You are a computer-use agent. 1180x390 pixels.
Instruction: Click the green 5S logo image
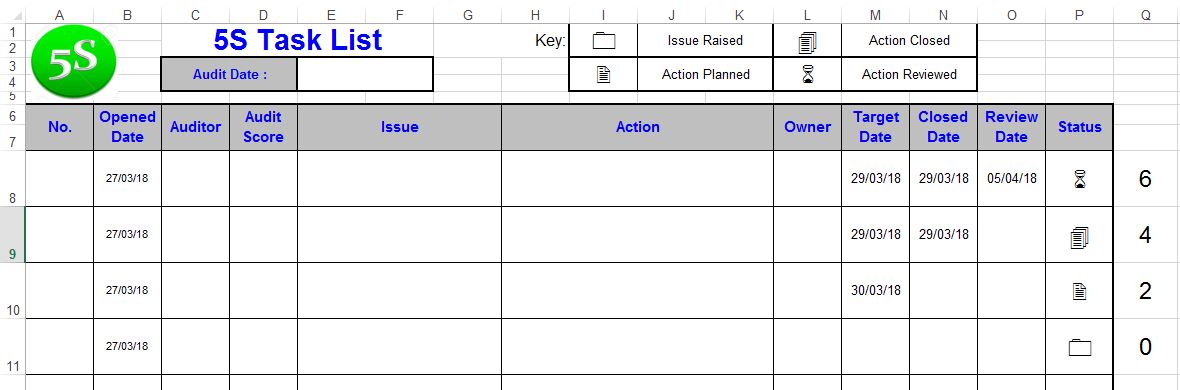(x=73, y=61)
